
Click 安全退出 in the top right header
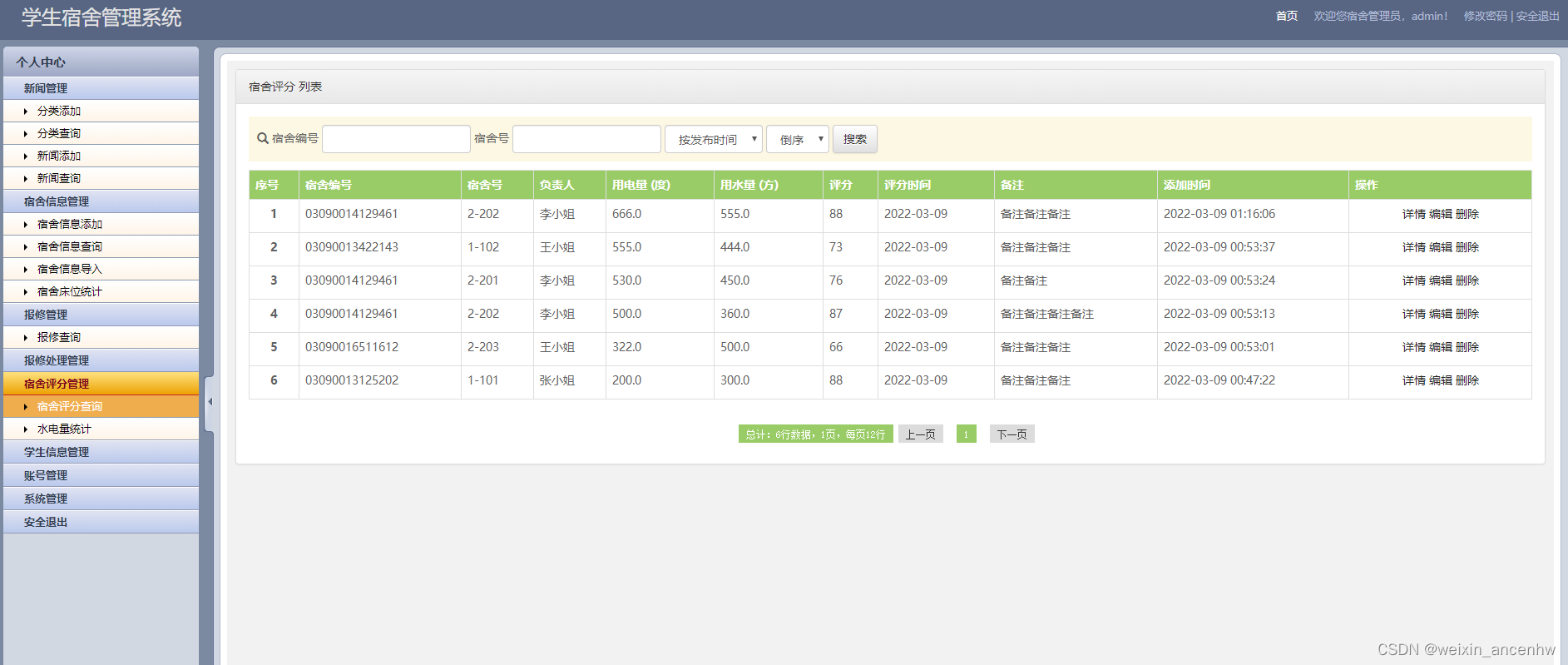pyautogui.click(x=1538, y=16)
